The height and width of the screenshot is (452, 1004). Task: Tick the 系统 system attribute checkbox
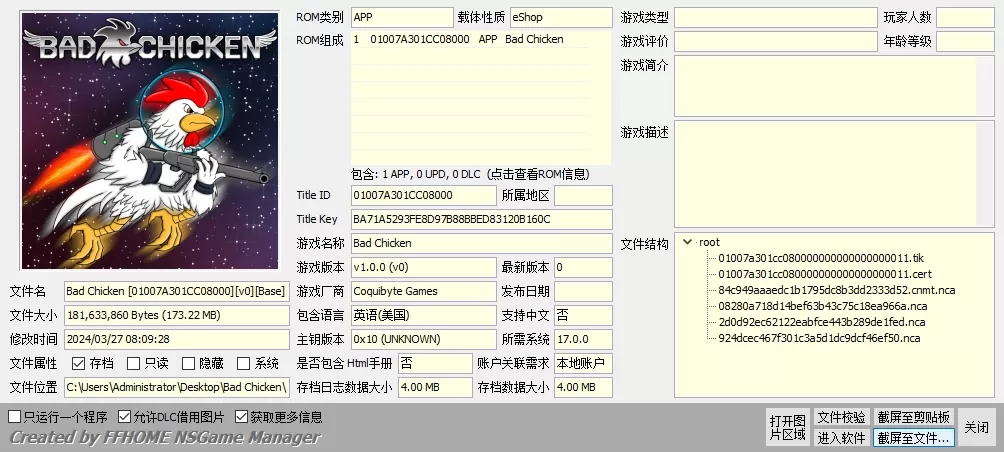click(243, 363)
